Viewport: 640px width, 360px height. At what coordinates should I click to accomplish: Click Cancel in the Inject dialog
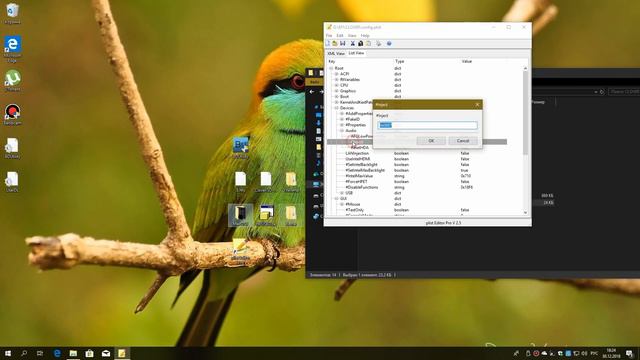tap(463, 141)
